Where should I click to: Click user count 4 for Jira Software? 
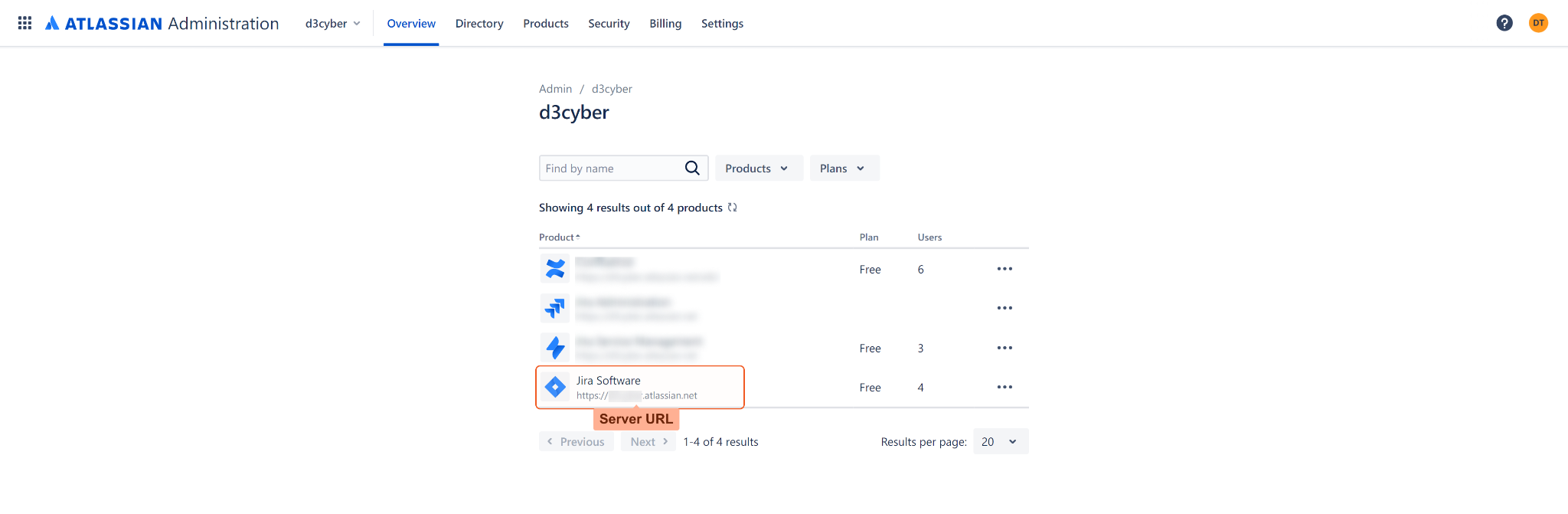click(x=920, y=388)
